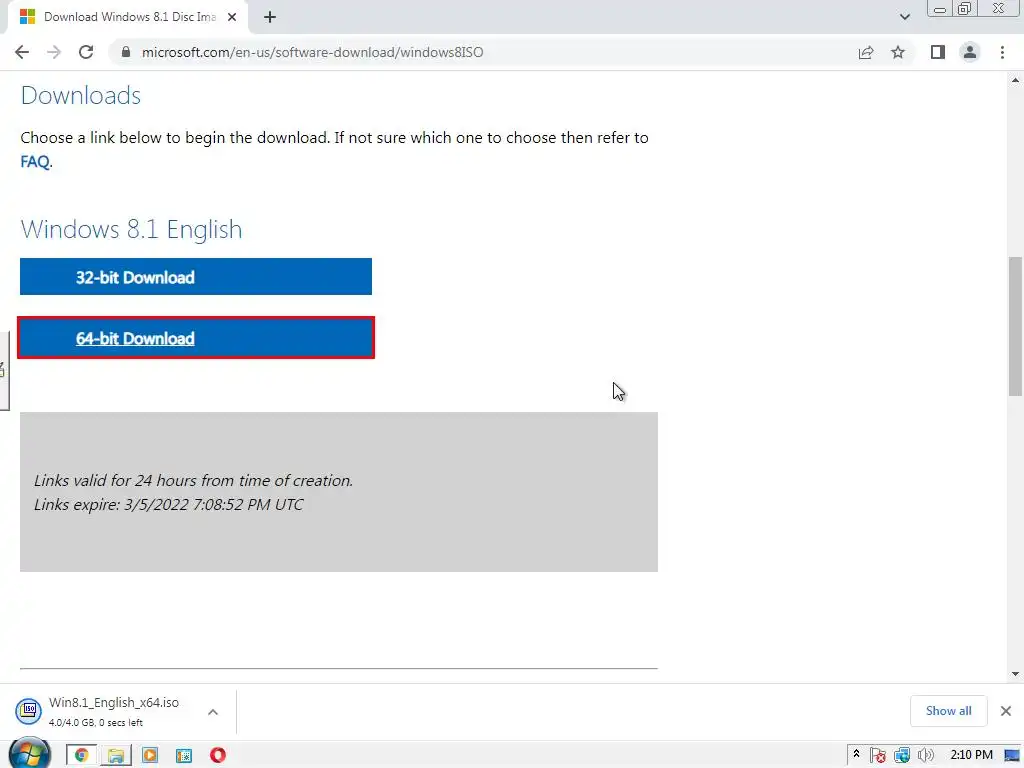Start the 64-bit Download
1024x768 pixels.
[196, 338]
